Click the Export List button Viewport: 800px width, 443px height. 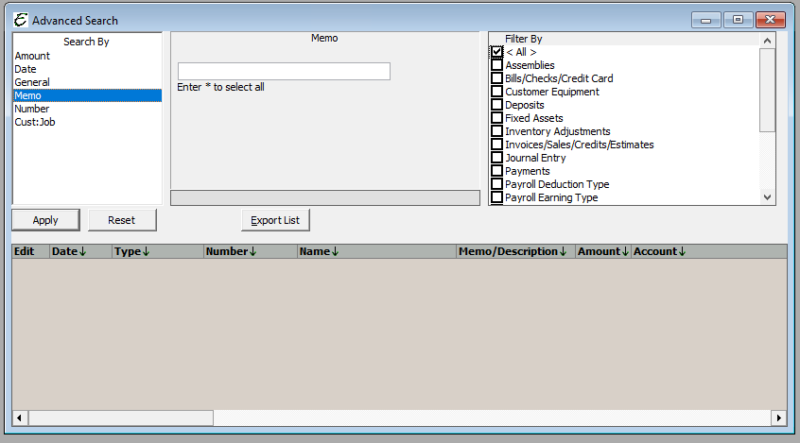[276, 220]
